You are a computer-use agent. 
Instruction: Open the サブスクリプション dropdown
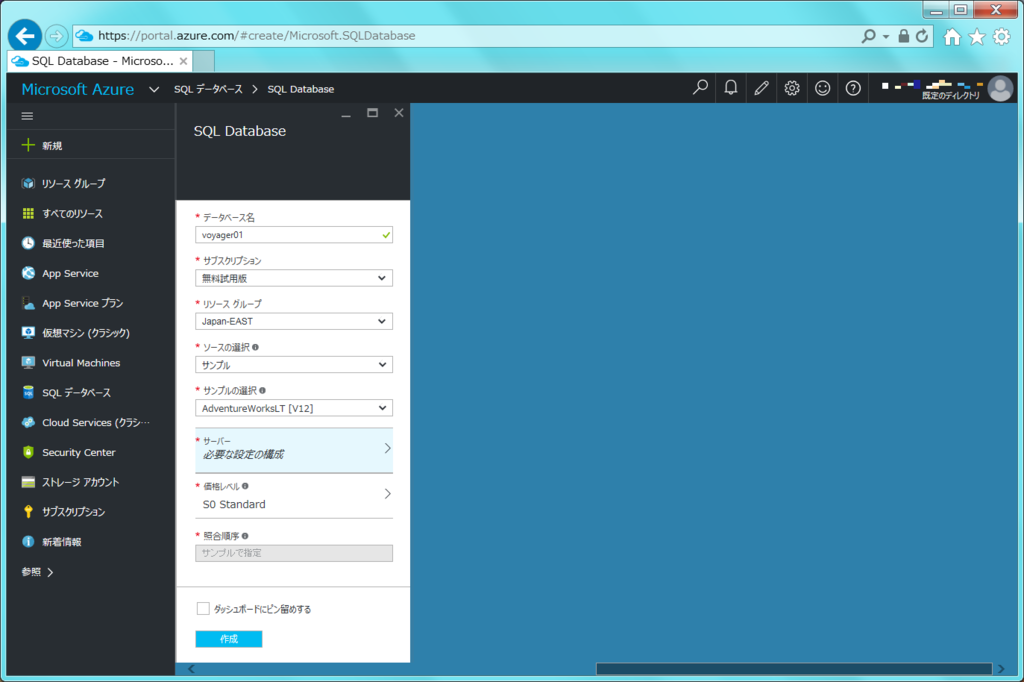294,278
